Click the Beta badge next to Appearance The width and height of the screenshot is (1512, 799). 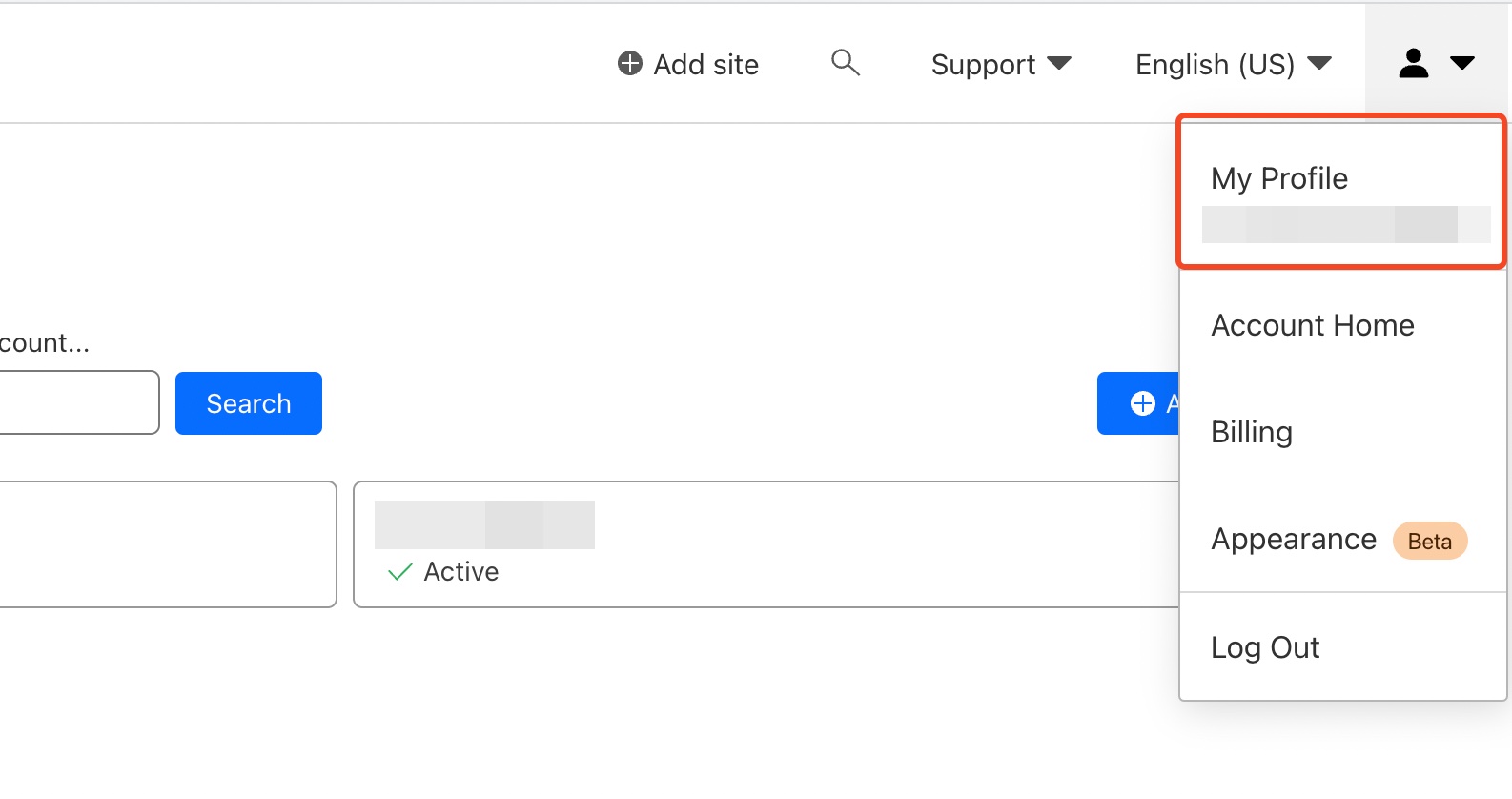[1429, 542]
